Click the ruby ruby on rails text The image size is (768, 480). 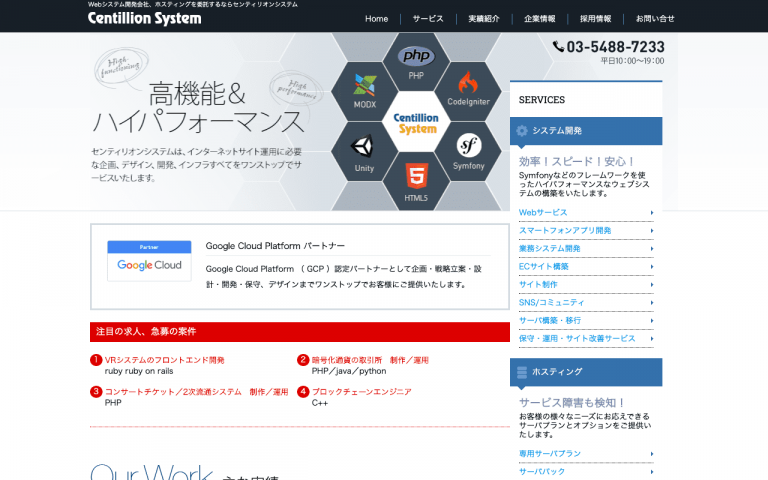click(139, 371)
